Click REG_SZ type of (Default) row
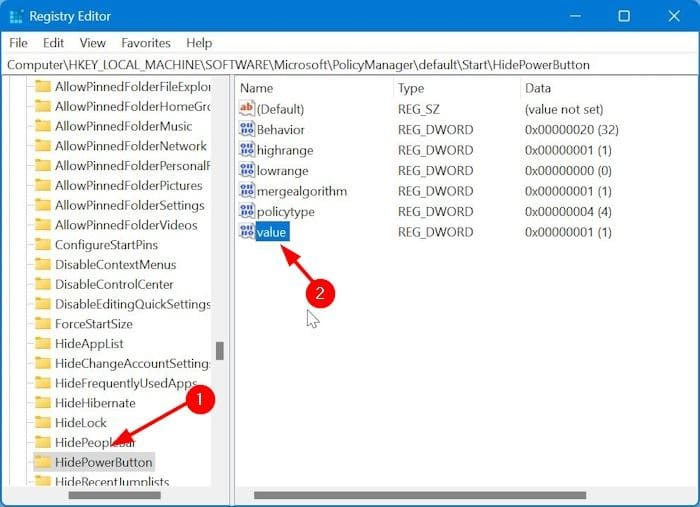 pos(418,109)
